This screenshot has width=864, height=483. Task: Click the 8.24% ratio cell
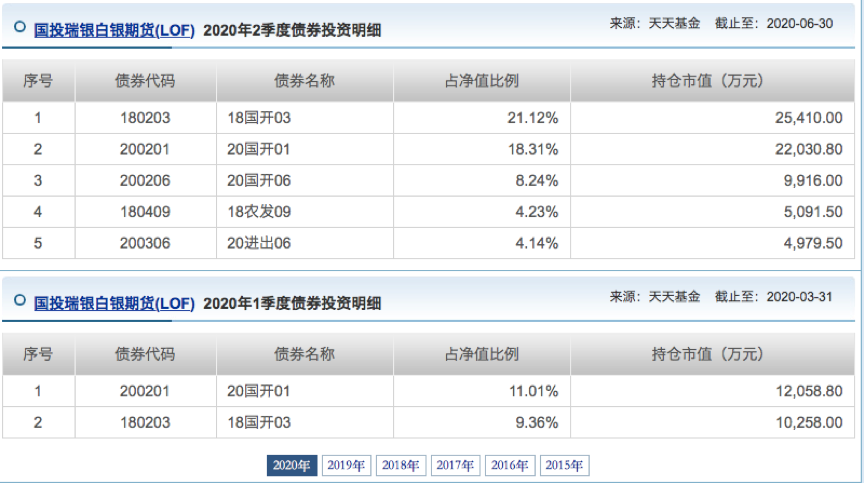[x=537, y=181]
